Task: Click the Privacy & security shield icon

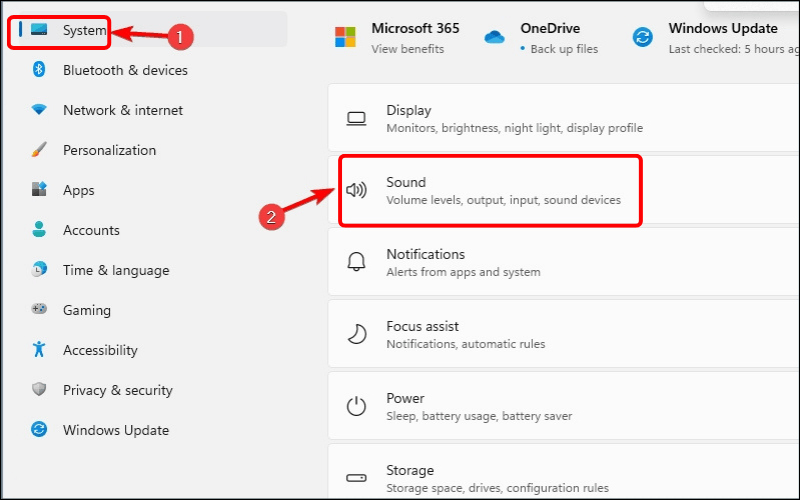Action: [x=40, y=390]
